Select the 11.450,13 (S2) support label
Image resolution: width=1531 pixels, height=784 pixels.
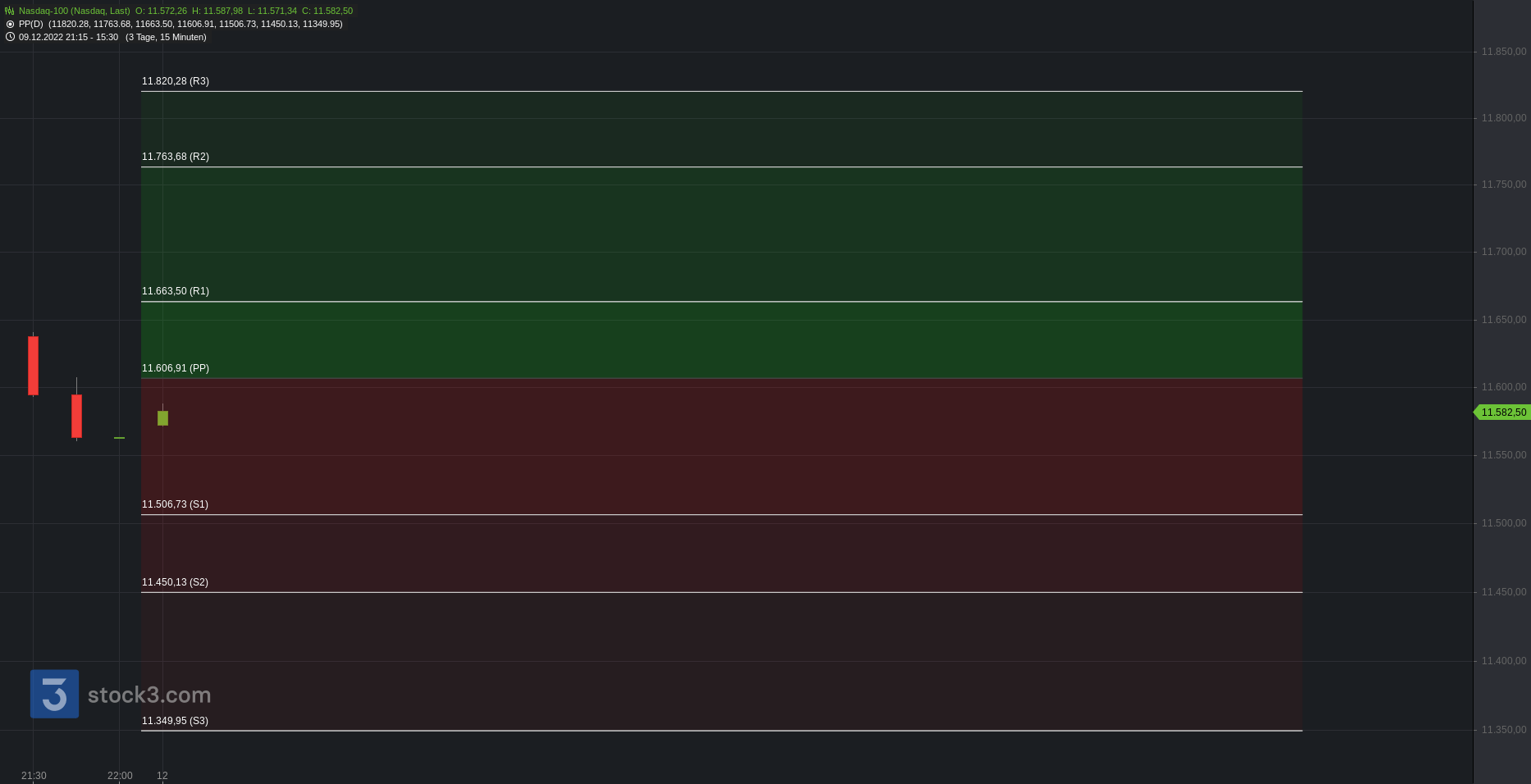tap(175, 582)
